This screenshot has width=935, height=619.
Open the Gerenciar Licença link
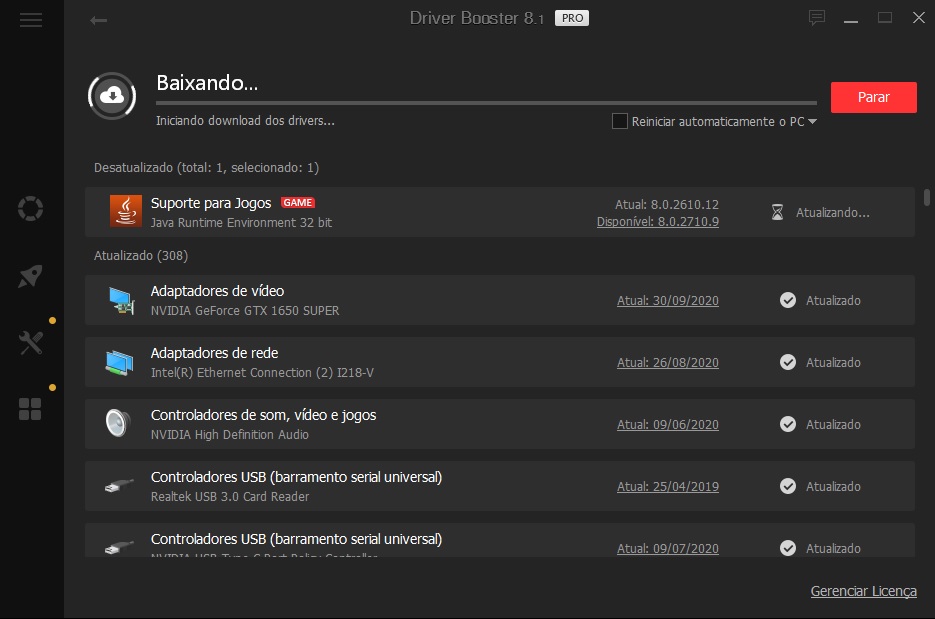(863, 591)
